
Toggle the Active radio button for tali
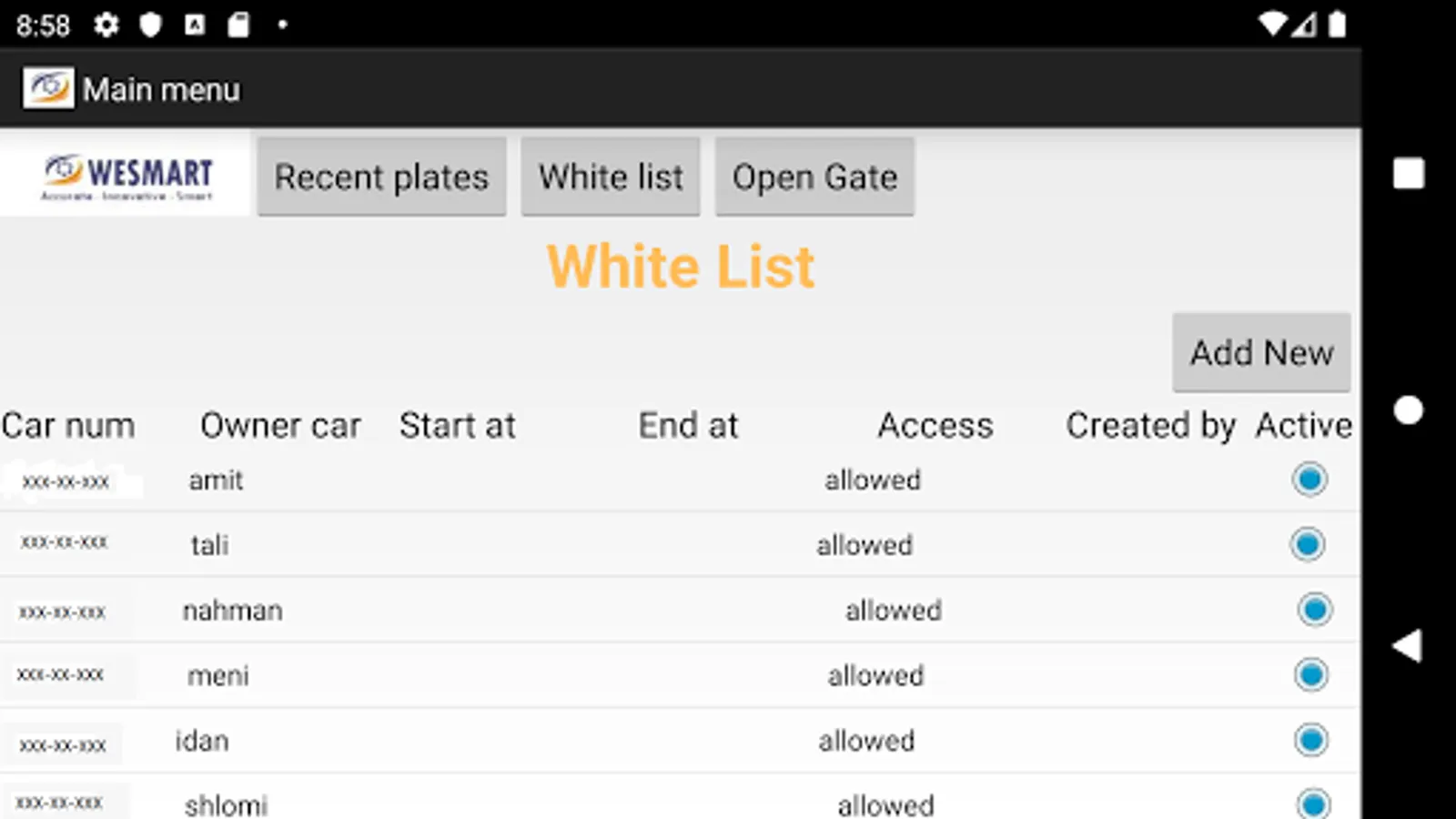point(1308,545)
